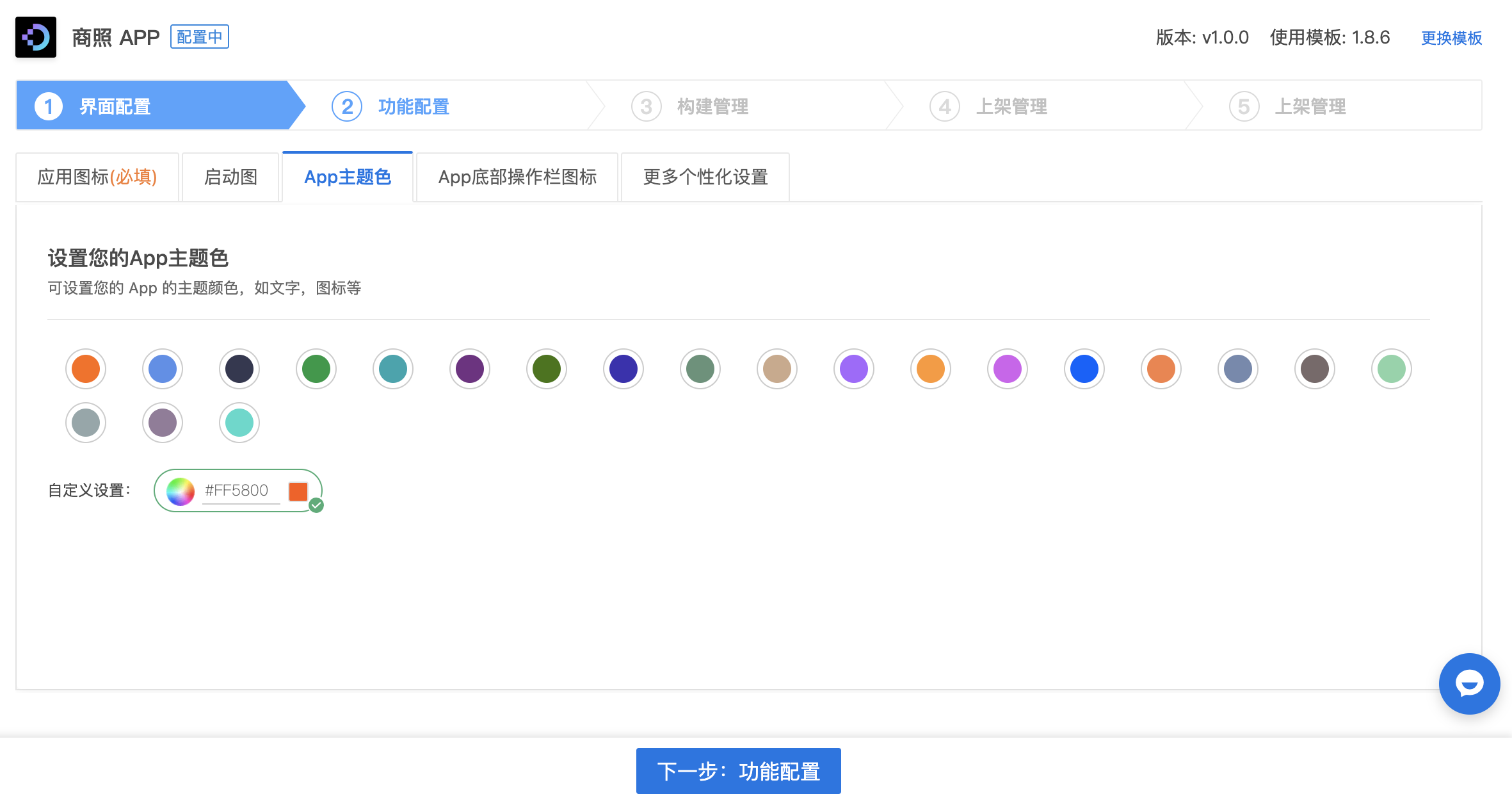Image resolution: width=1512 pixels, height=803 pixels.
Task: Click the step 4 number circle
Action: pos(945,106)
